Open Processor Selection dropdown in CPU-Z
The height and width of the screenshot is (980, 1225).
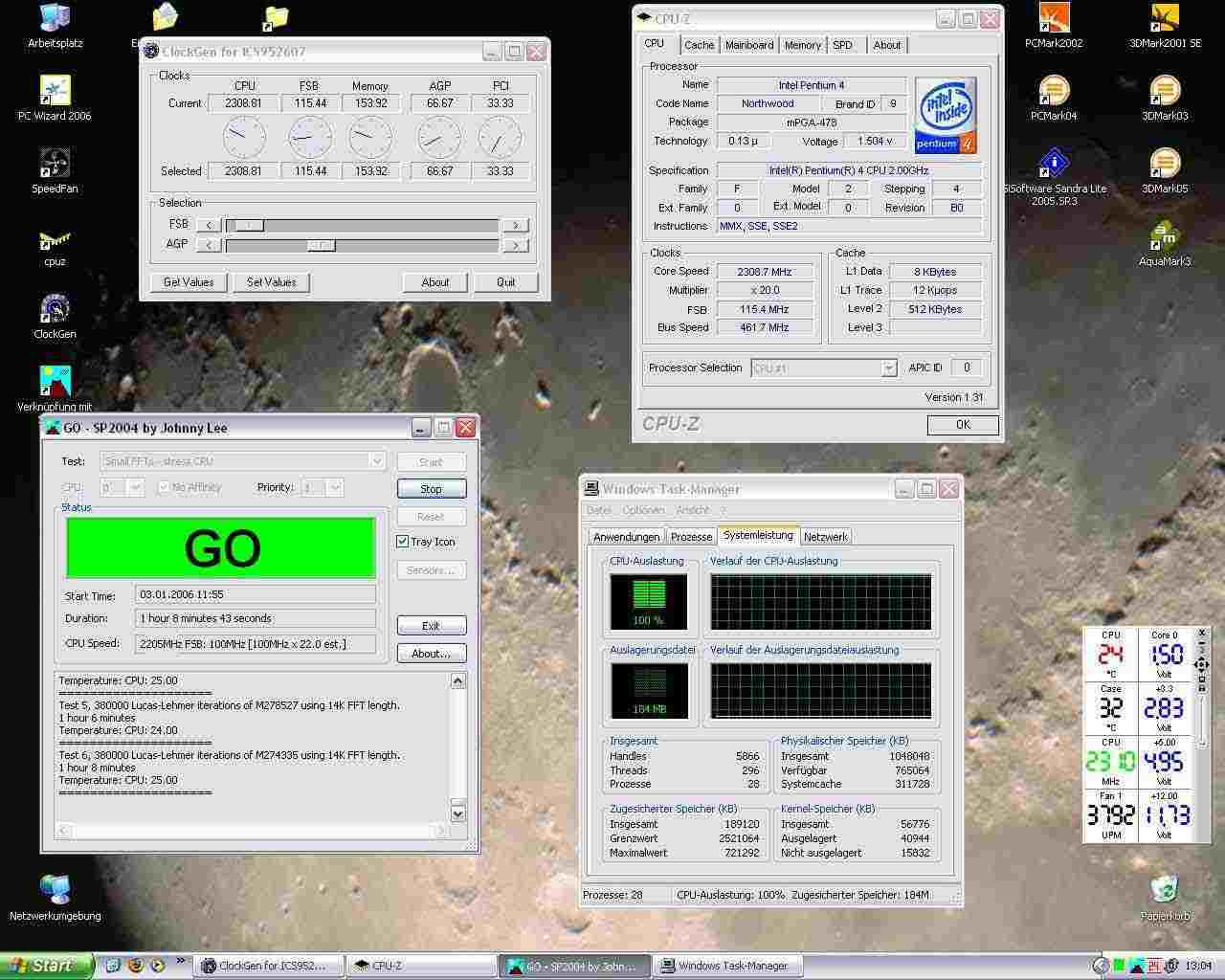(888, 368)
